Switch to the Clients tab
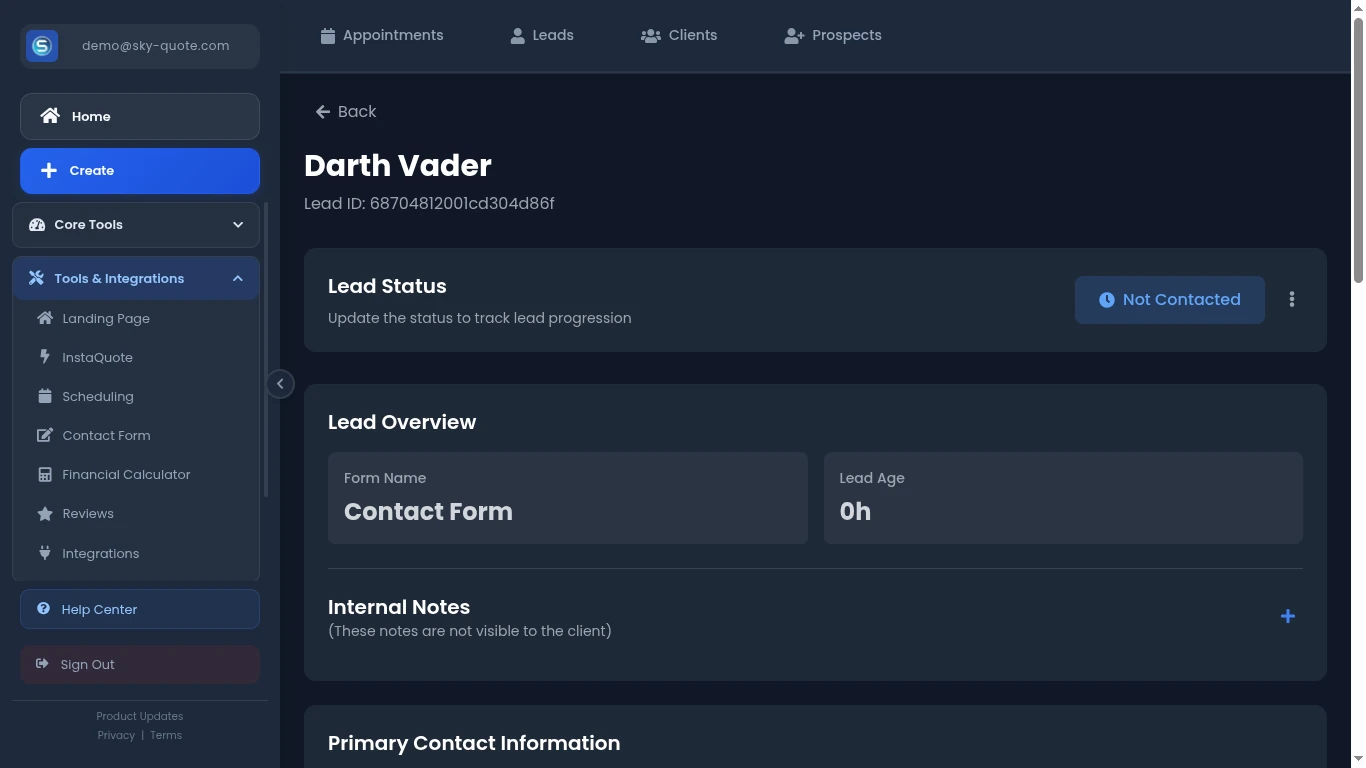The image size is (1366, 768). pyautogui.click(x=679, y=36)
